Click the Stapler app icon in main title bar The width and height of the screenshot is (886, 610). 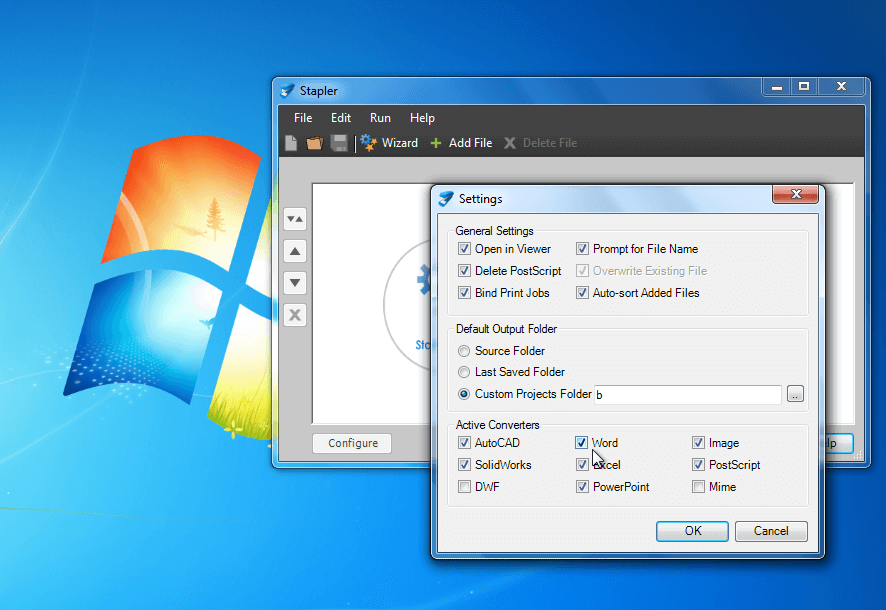(x=287, y=91)
